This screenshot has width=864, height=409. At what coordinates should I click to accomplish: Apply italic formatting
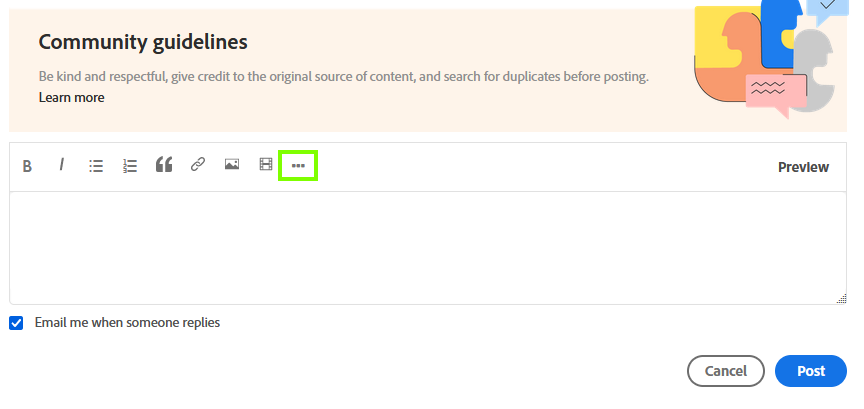click(x=61, y=165)
